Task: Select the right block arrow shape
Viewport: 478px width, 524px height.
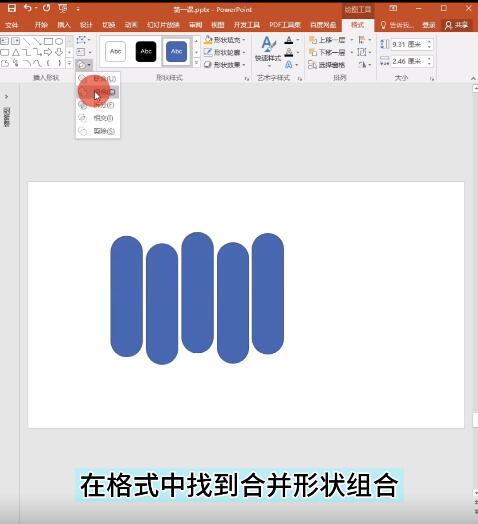Action: (x=48, y=52)
